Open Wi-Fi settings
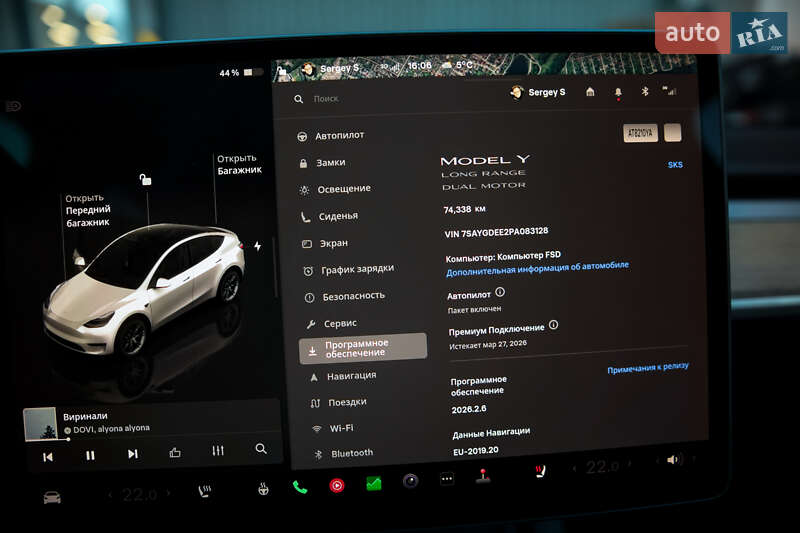Screen dimensions: 800x533 (333, 428)
